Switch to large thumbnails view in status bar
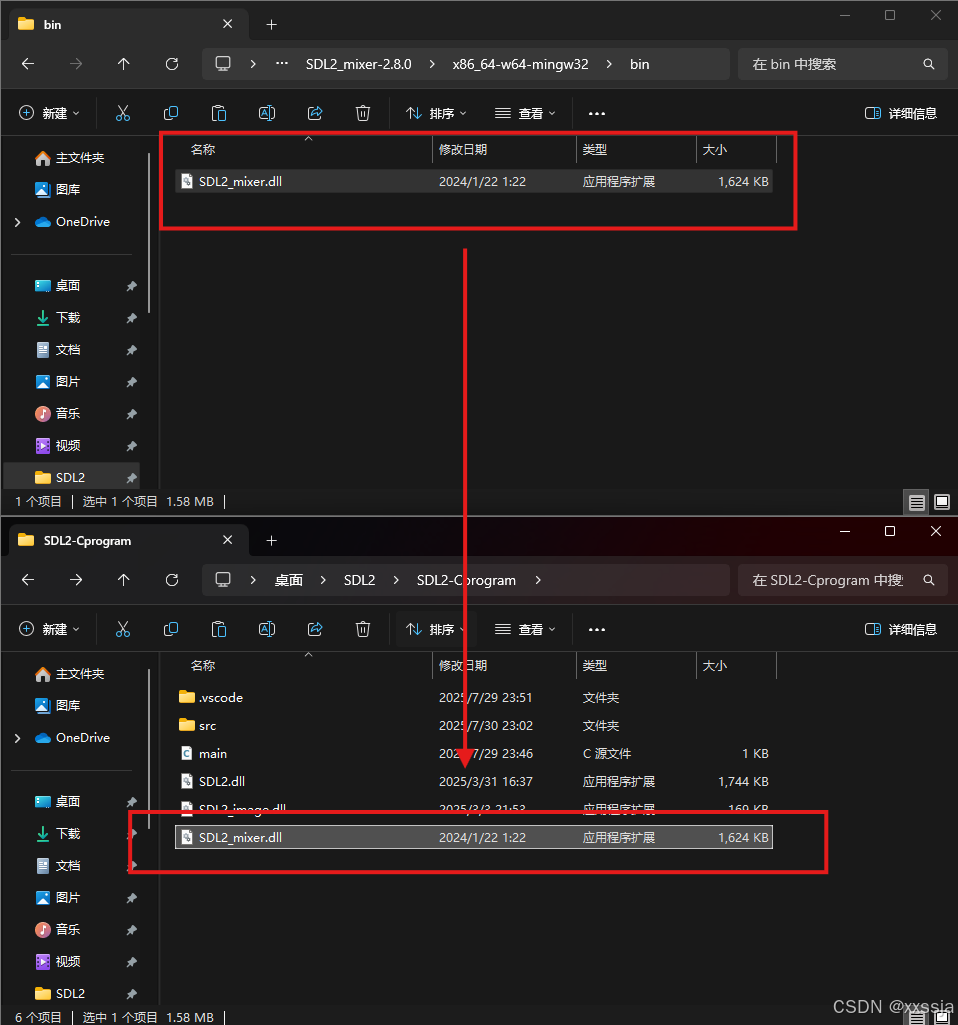This screenshot has height=1025, width=958. click(941, 501)
